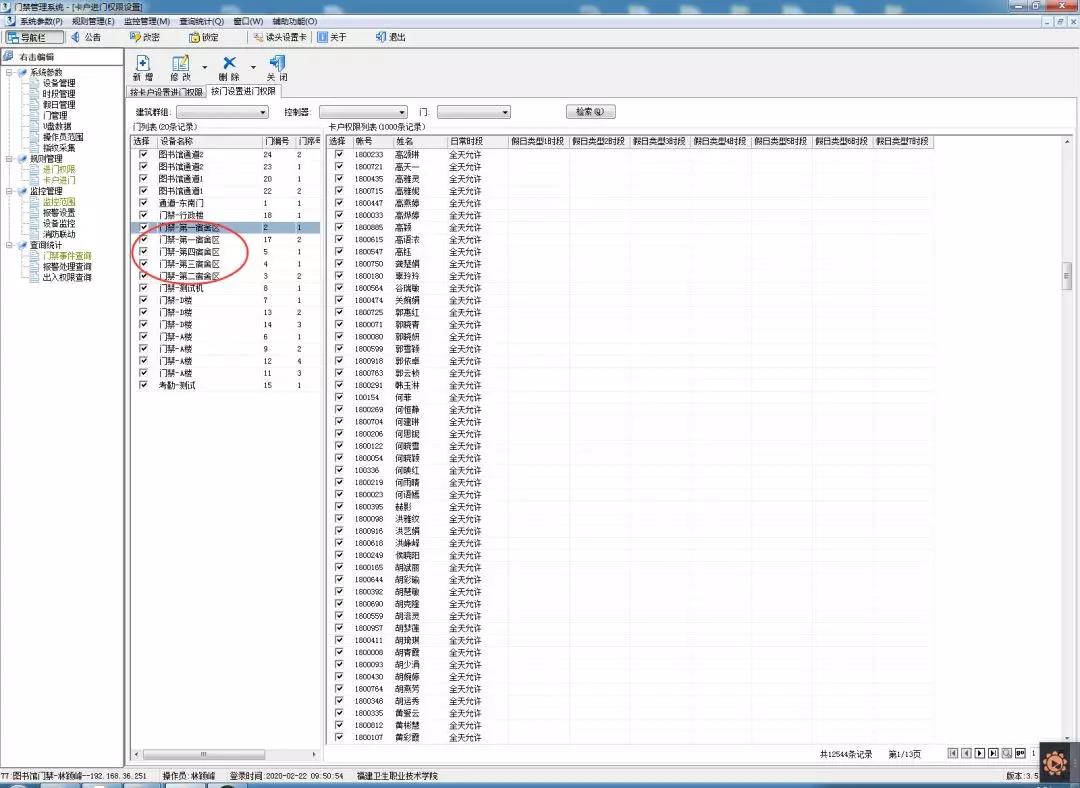
Task: Select 门禁事件查询 in navigation tree
Action: coord(66,256)
